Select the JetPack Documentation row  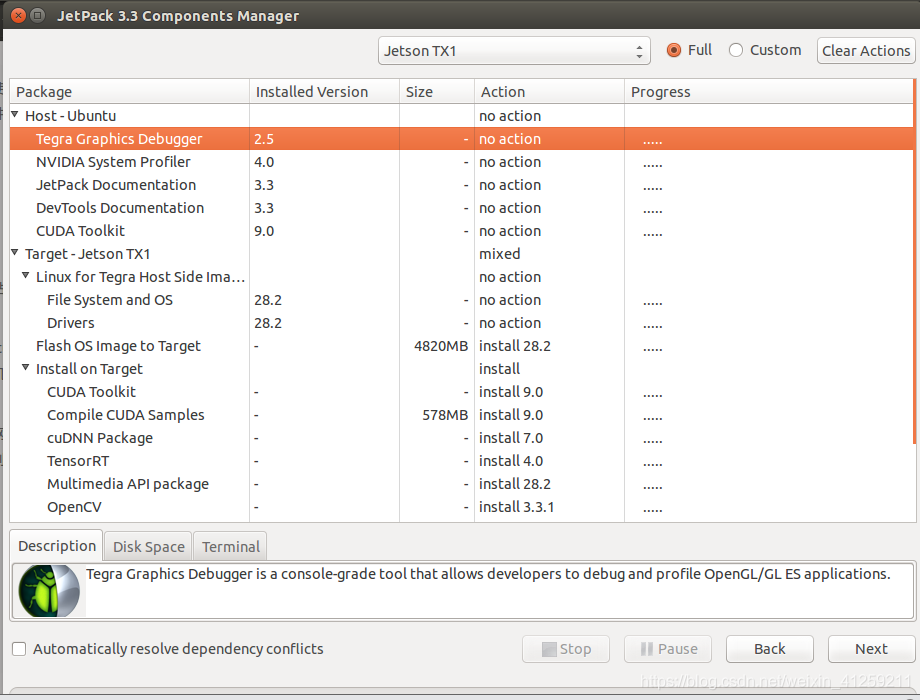[x=461, y=185]
